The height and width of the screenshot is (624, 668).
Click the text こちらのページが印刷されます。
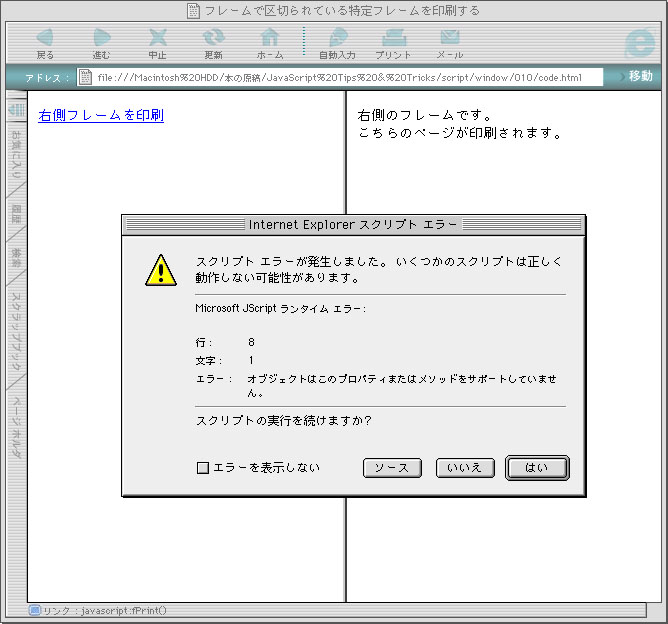[460, 133]
